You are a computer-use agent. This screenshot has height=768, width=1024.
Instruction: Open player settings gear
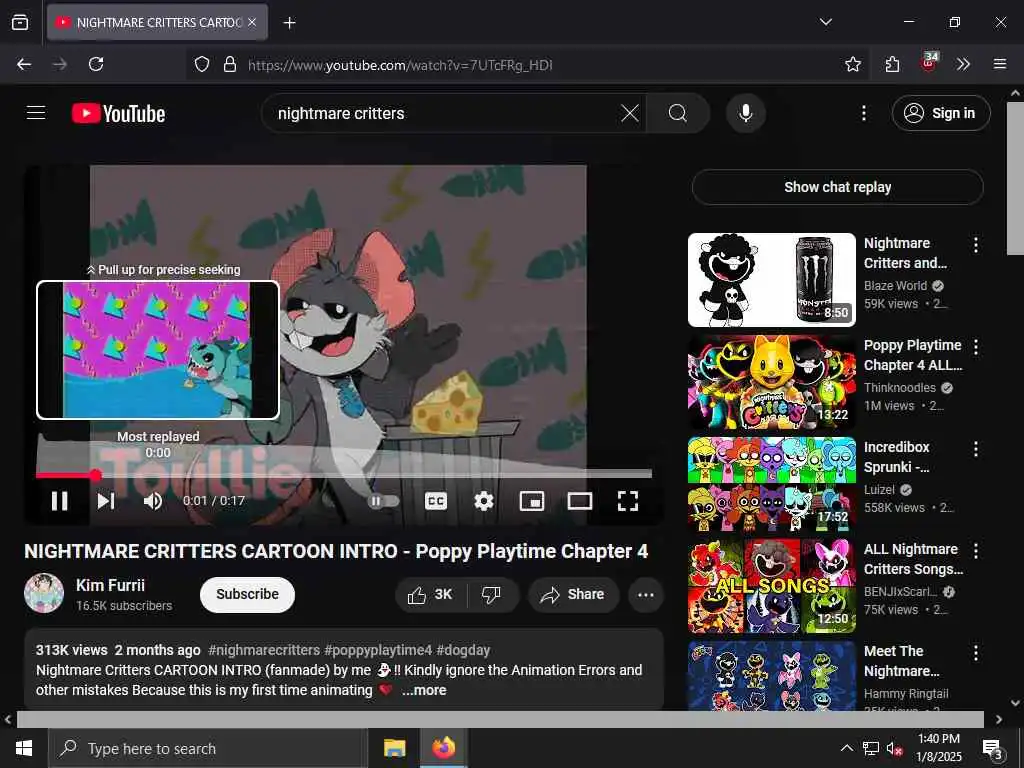483,501
